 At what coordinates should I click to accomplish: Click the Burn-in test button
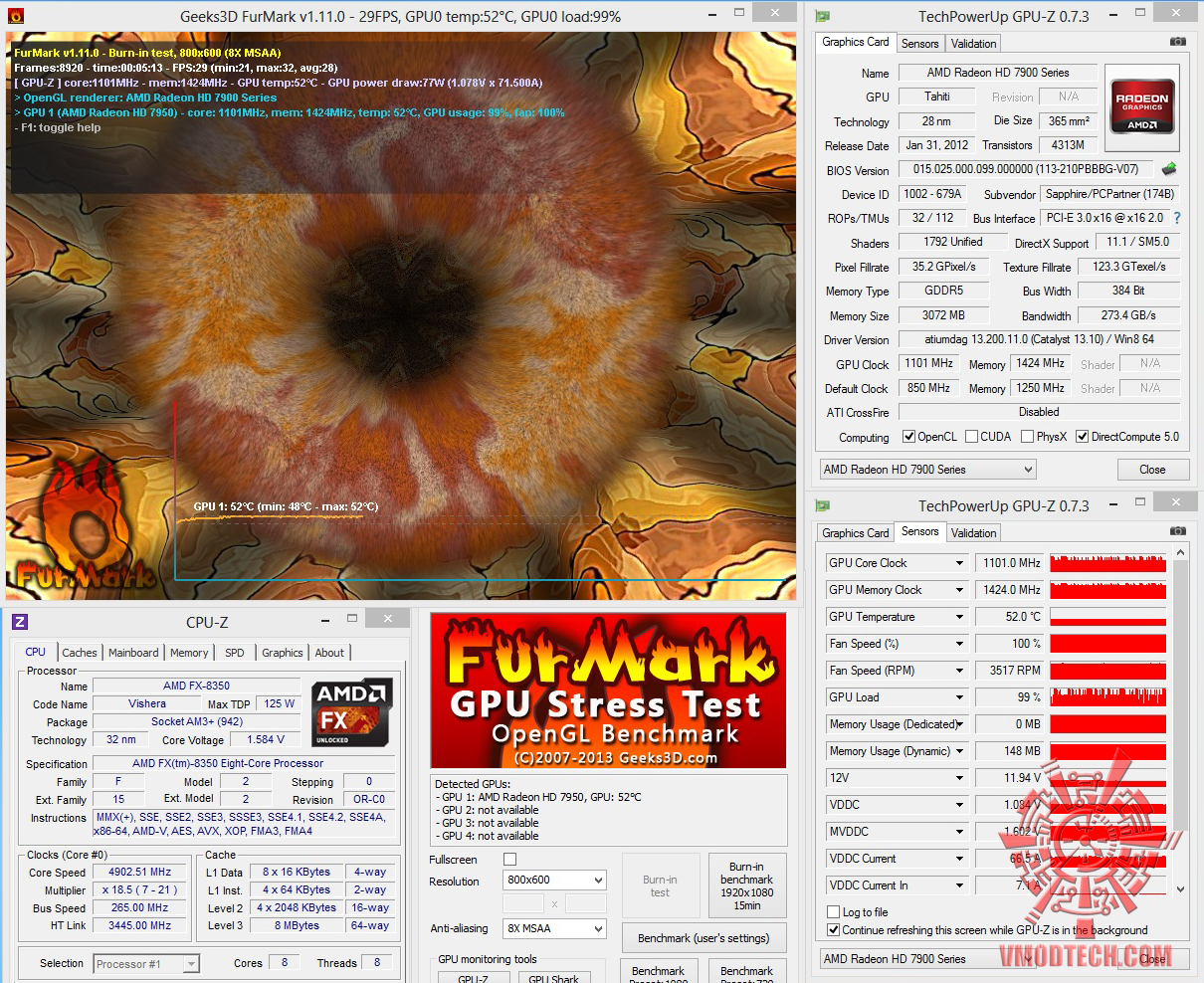pos(660,885)
